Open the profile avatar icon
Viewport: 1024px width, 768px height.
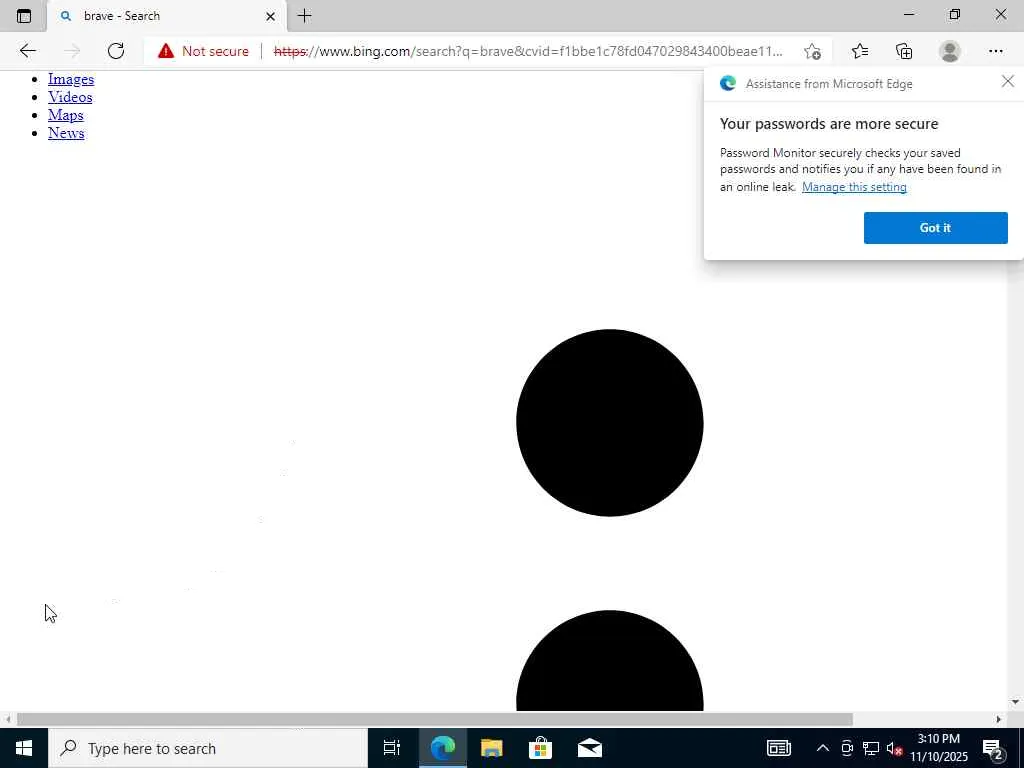(x=950, y=51)
